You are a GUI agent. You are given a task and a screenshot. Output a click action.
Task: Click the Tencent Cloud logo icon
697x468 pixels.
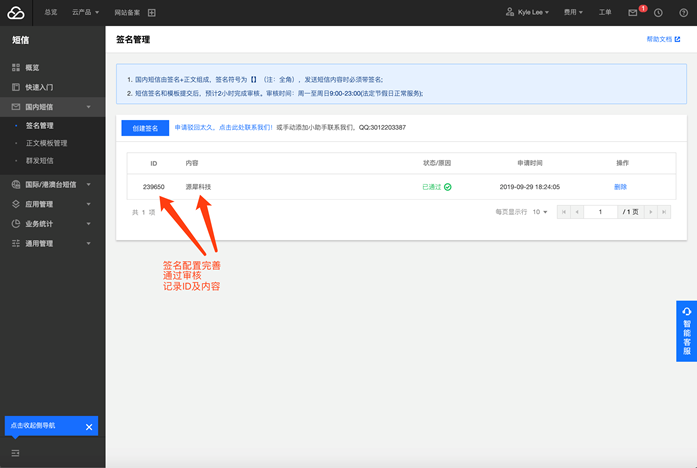16,12
